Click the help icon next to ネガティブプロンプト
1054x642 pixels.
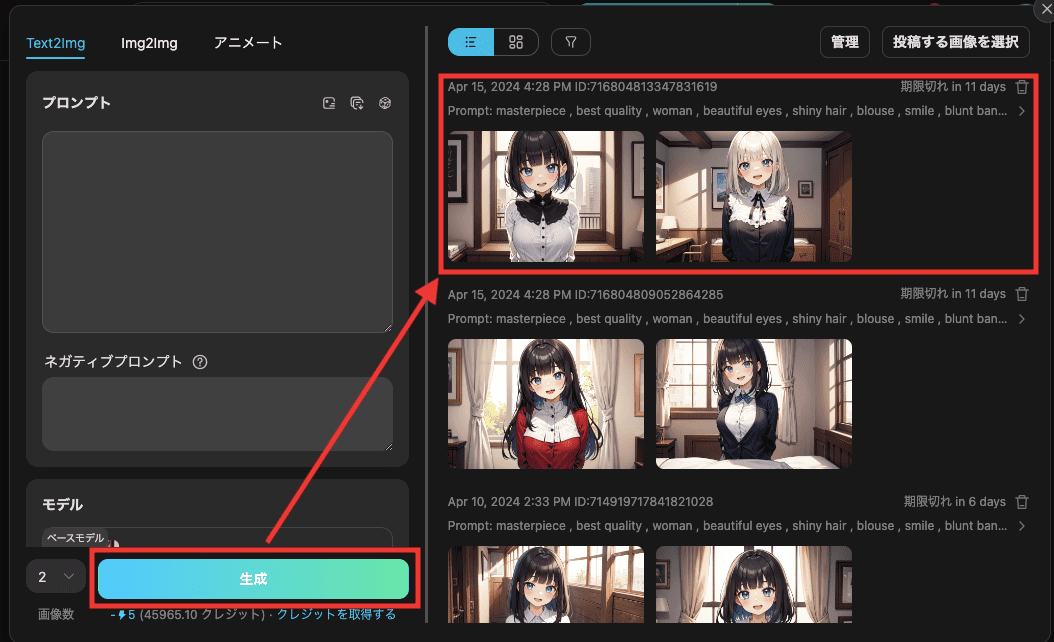point(200,362)
